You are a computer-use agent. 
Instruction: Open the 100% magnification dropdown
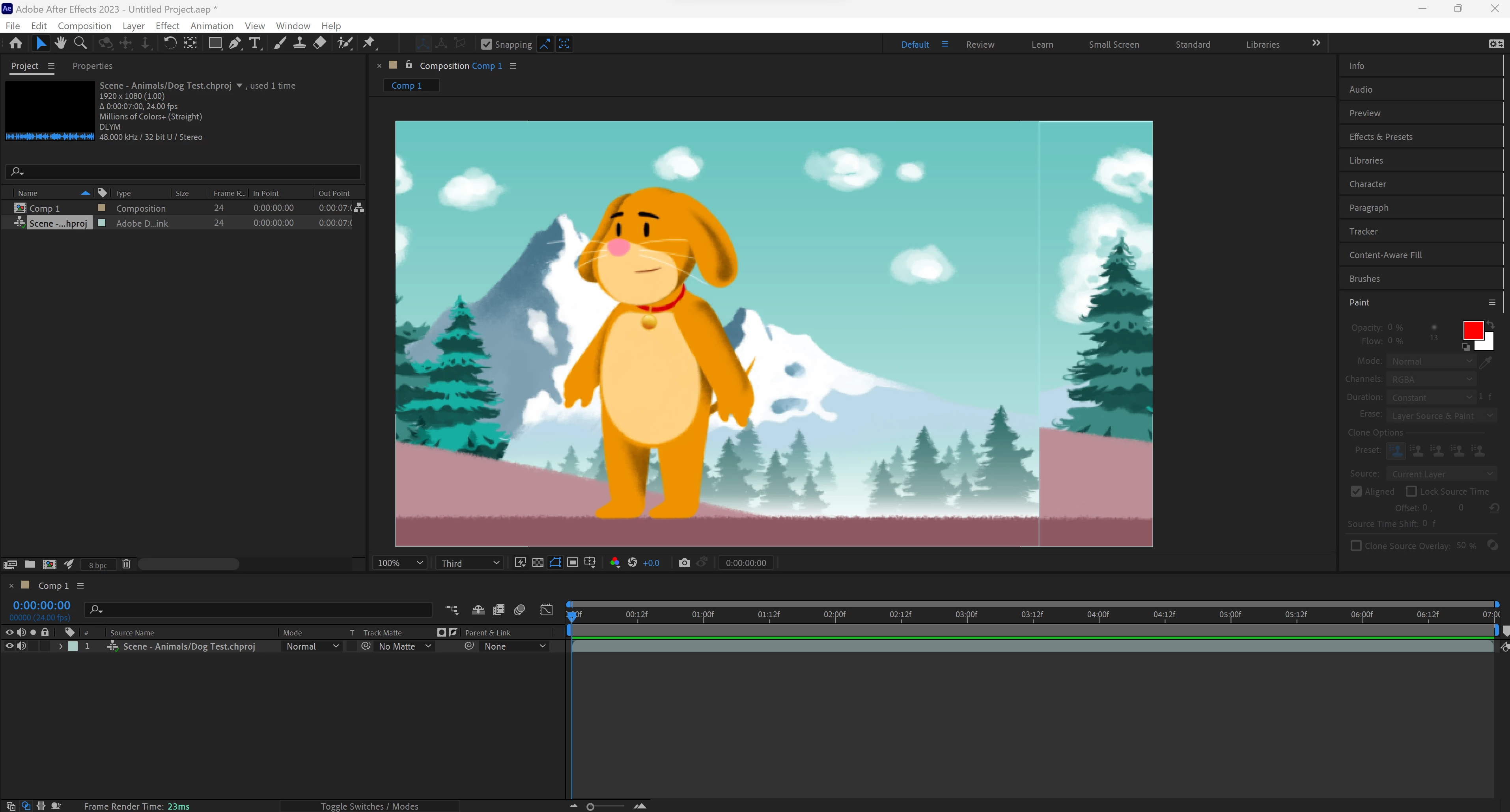pyautogui.click(x=400, y=562)
